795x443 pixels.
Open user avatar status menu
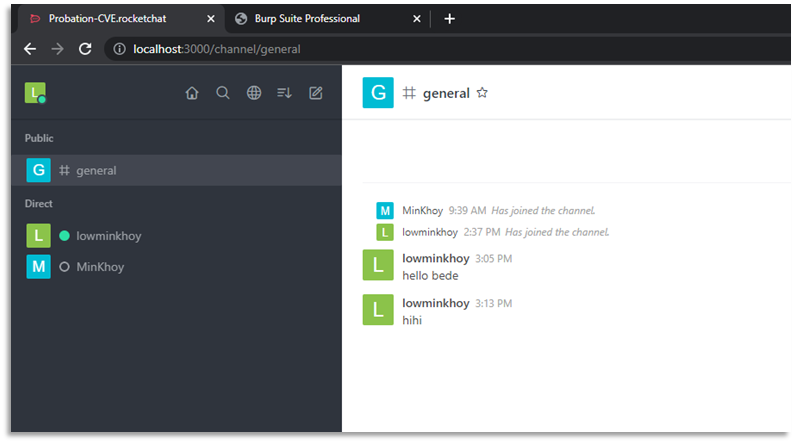(35, 93)
